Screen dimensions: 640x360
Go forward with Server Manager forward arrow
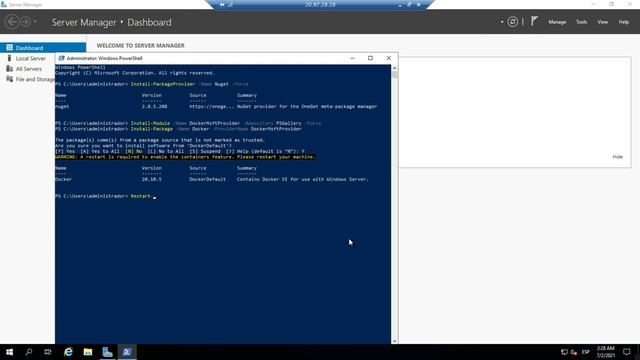click(x=26, y=22)
